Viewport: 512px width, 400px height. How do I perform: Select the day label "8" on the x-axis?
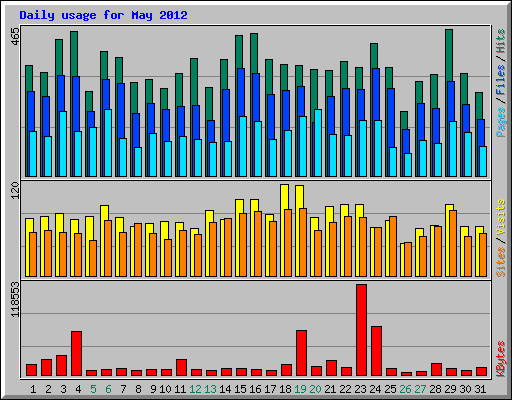point(138,389)
